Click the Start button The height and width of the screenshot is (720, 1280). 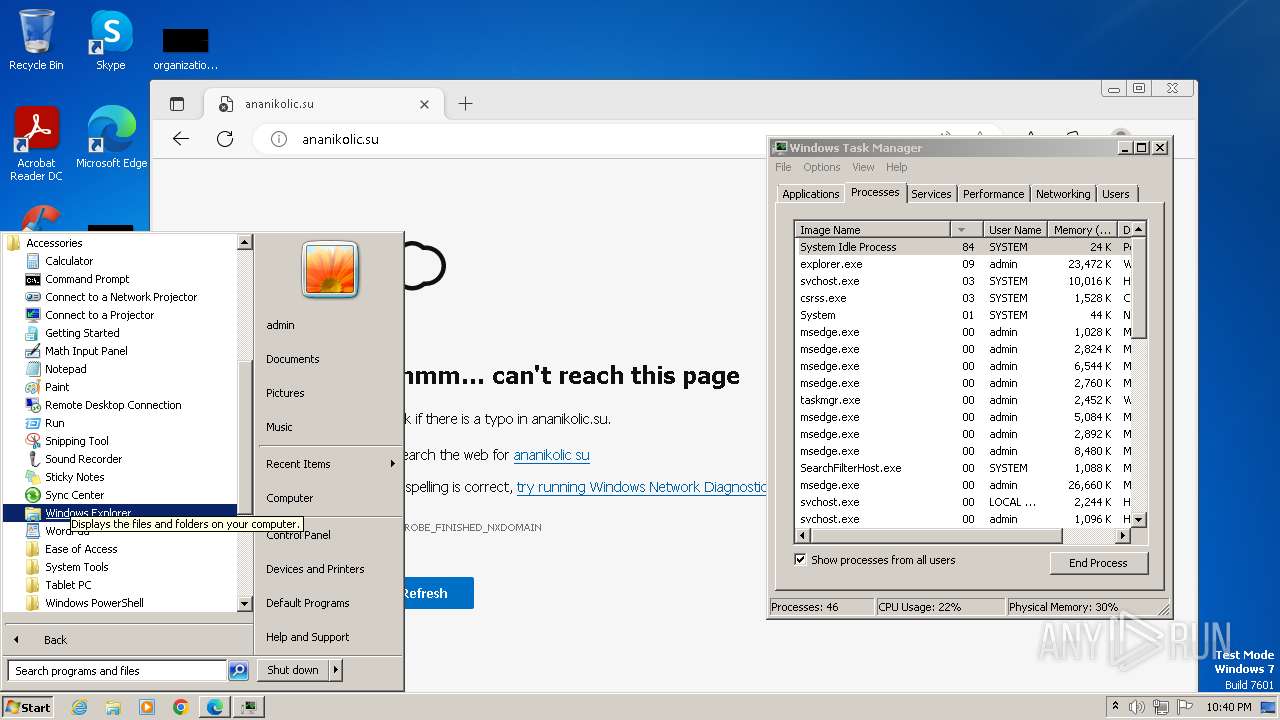click(28, 707)
